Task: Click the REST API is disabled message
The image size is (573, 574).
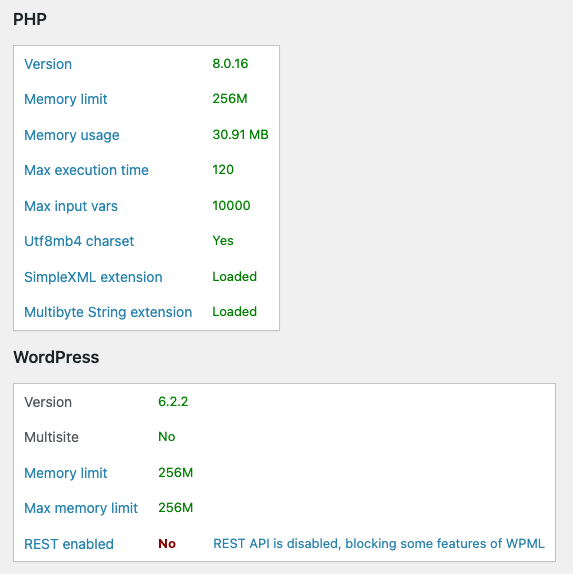Action: 379,544
